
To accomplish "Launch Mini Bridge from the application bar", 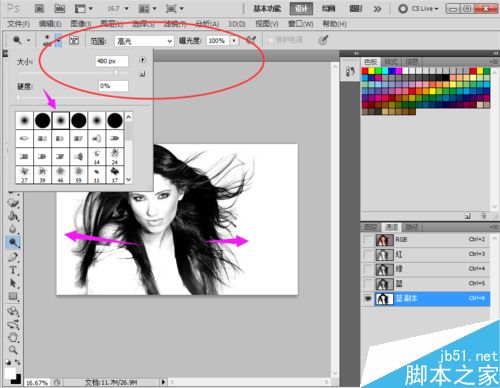I will [59, 8].
